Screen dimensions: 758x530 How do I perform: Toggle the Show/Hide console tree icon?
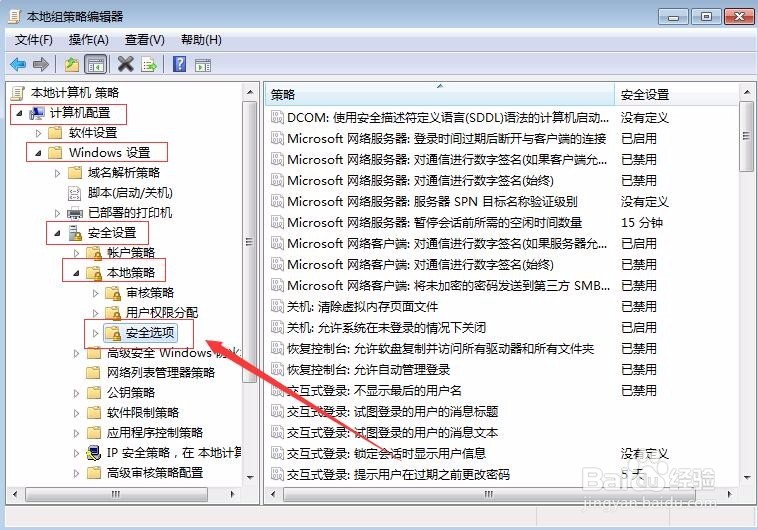point(95,64)
